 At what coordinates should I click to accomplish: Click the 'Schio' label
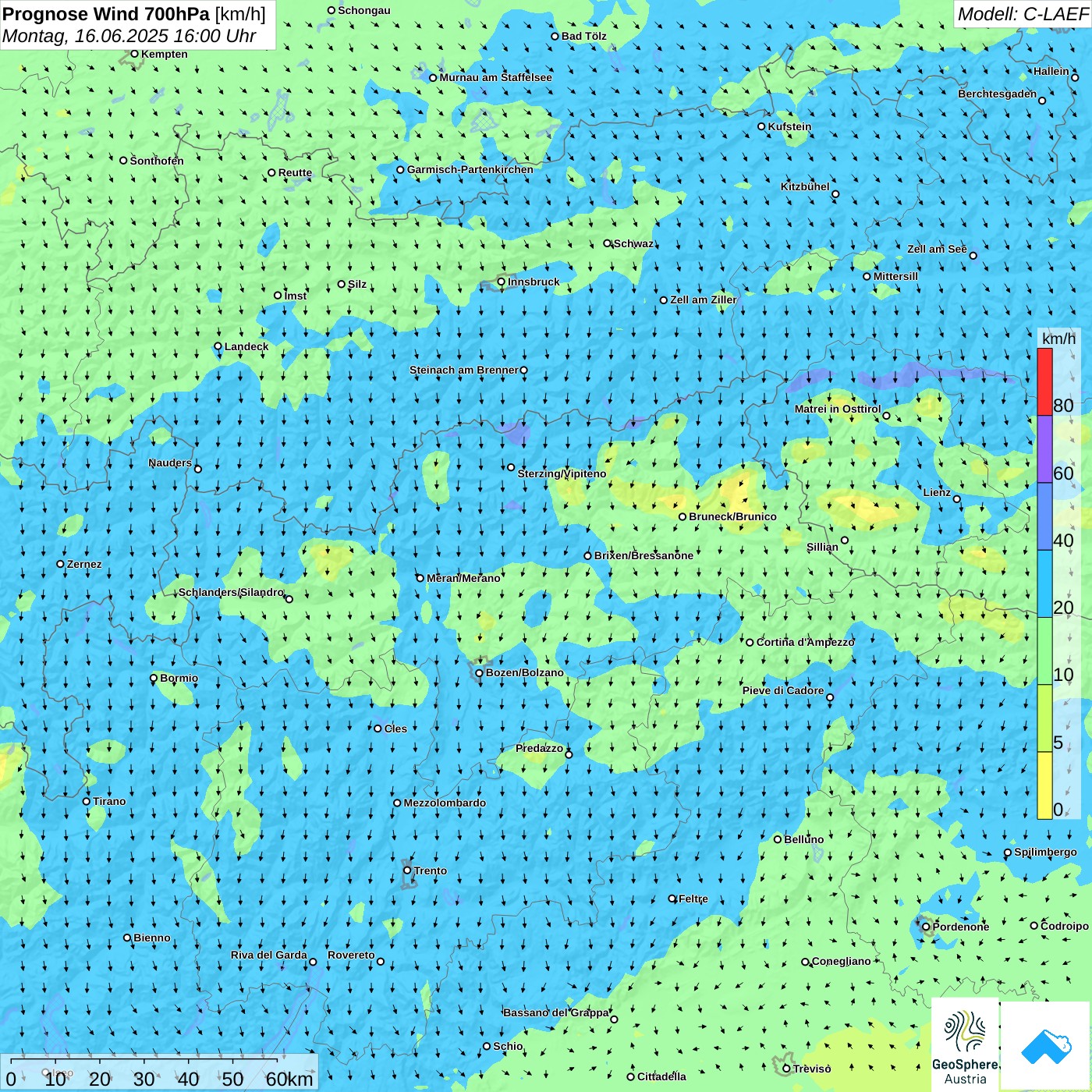click(x=509, y=1046)
